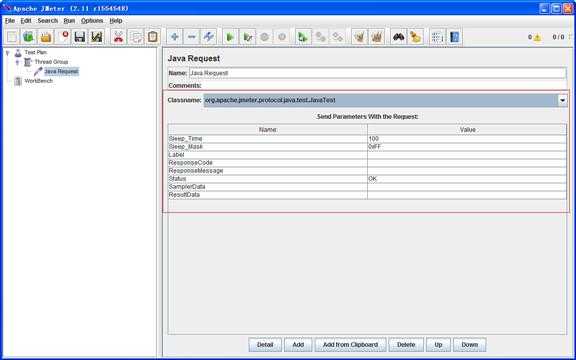Image resolution: width=576 pixels, height=360 pixels.
Task: Click the Detail button
Action: (x=265, y=345)
